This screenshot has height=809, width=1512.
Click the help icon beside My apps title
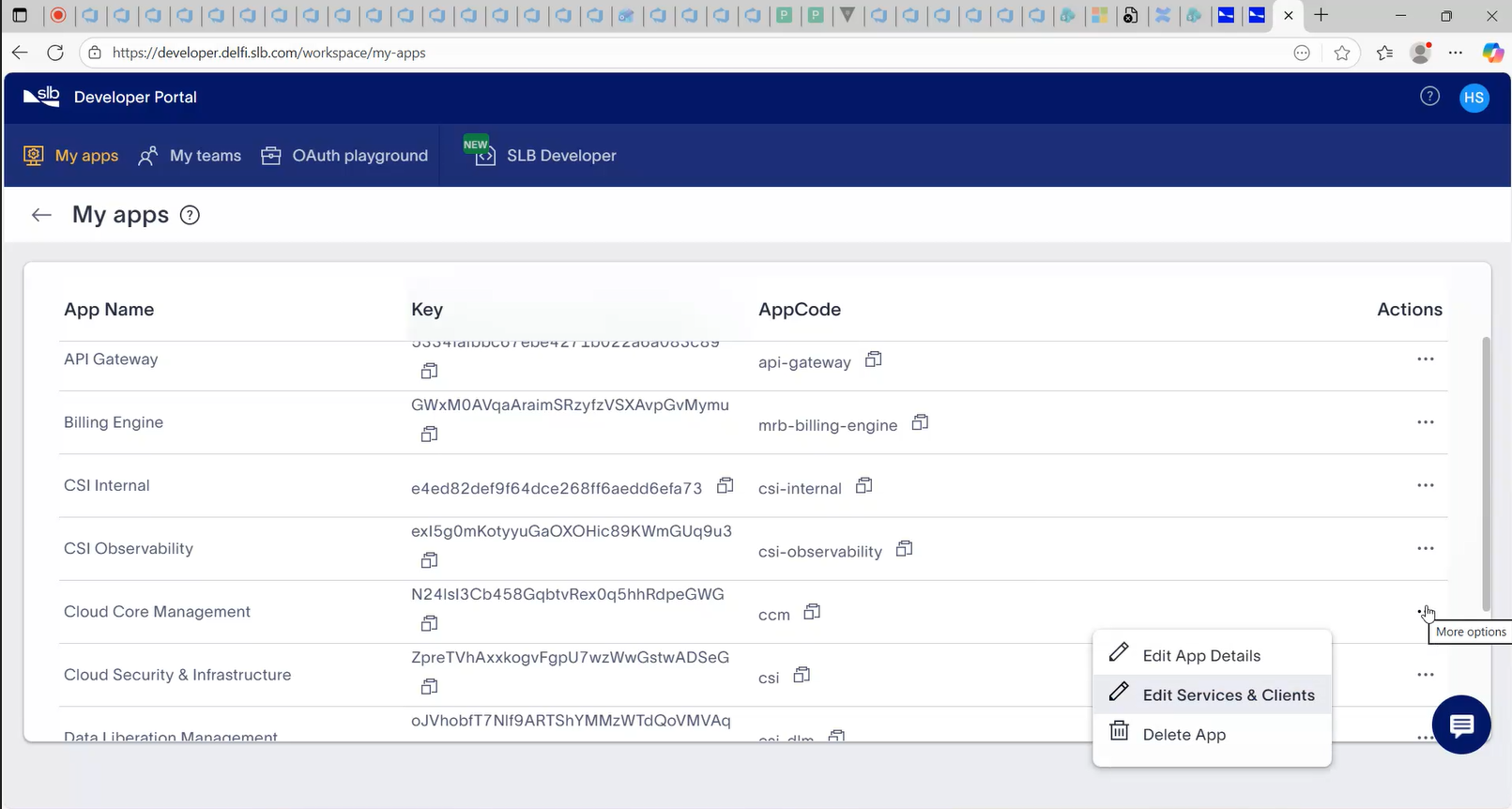click(x=190, y=215)
